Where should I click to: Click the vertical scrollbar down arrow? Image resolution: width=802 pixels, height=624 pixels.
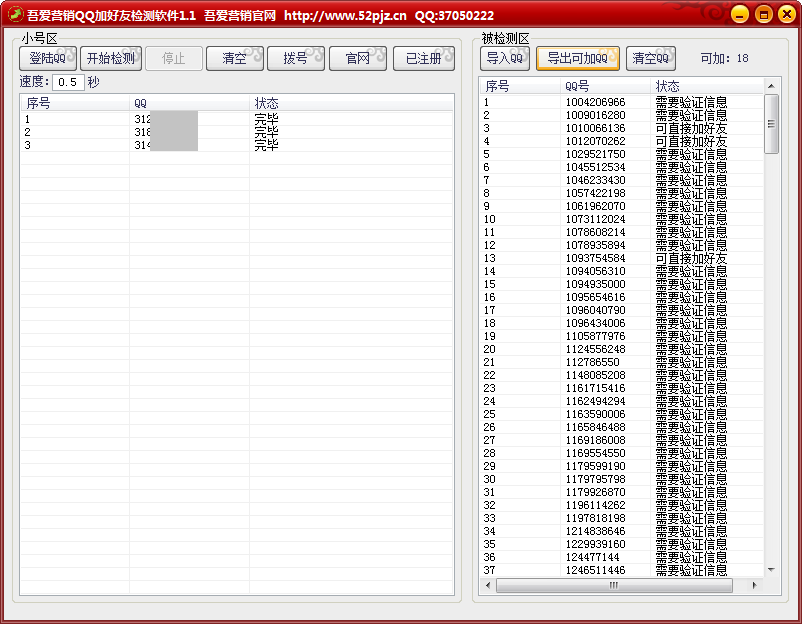pos(771,570)
